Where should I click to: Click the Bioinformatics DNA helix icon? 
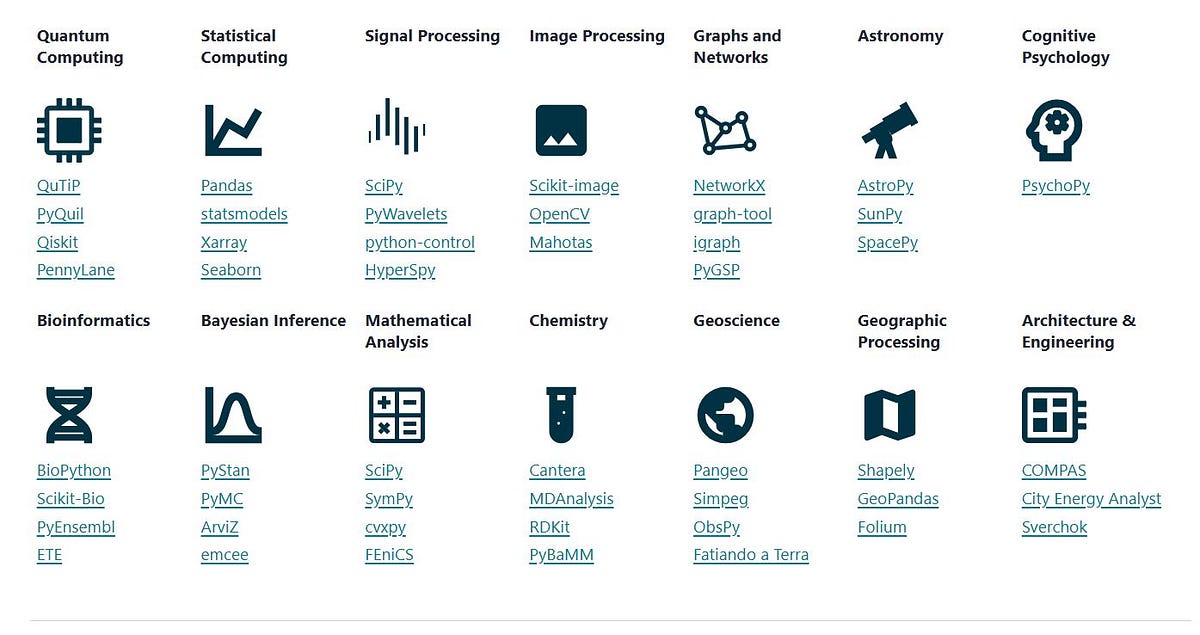tap(69, 415)
